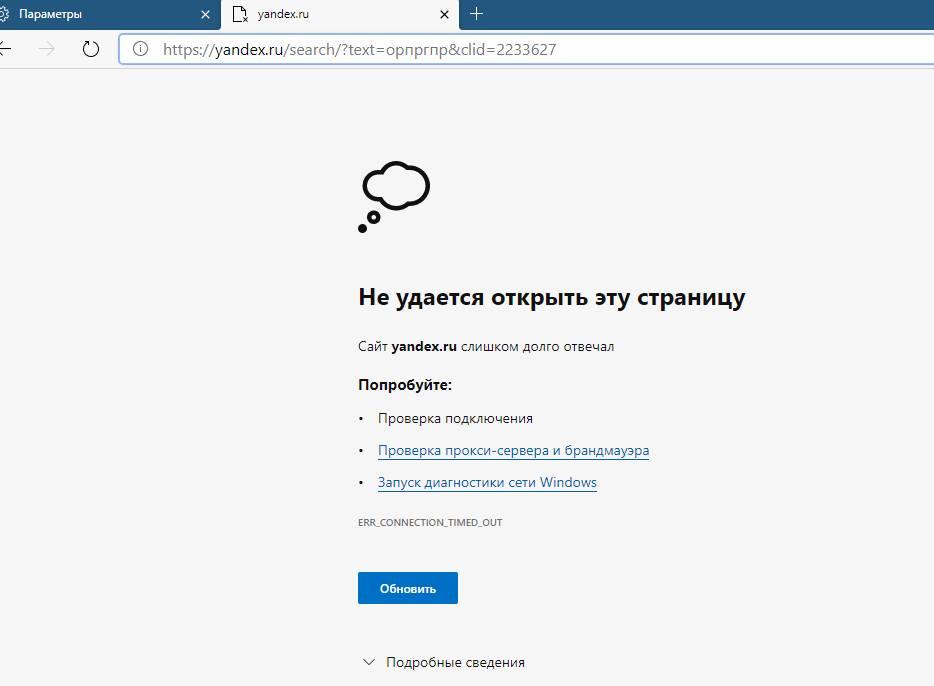Image resolution: width=934 pixels, height=686 pixels.
Task: Go back with the back arrow
Action: click(5, 49)
